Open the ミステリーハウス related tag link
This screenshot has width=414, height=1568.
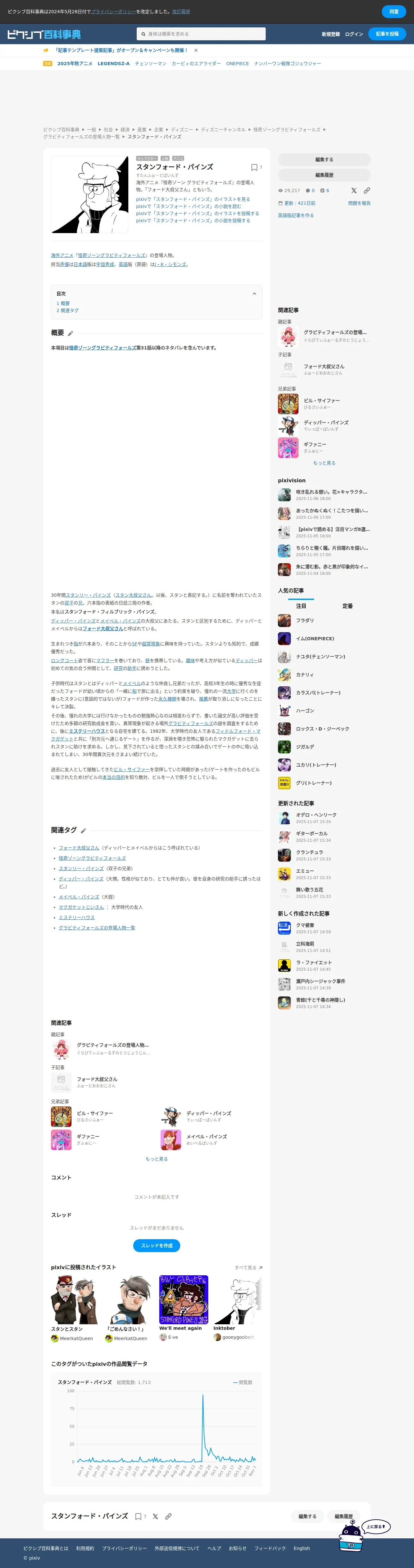[x=77, y=917]
